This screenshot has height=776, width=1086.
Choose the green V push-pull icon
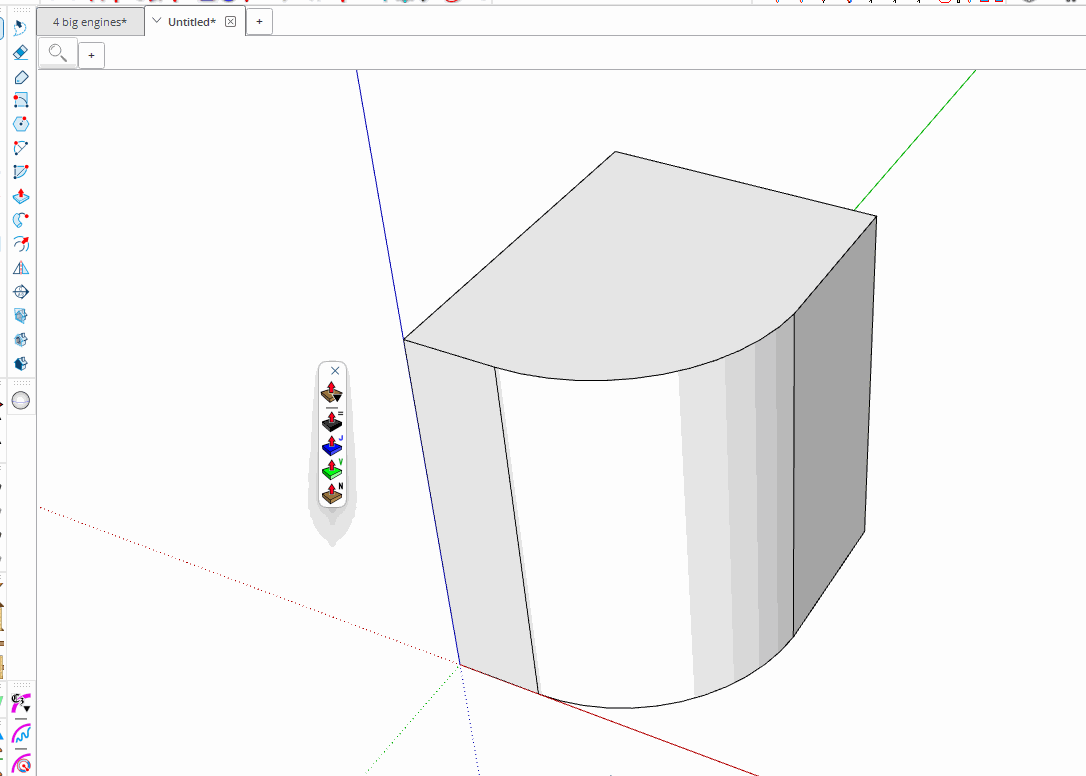[332, 469]
